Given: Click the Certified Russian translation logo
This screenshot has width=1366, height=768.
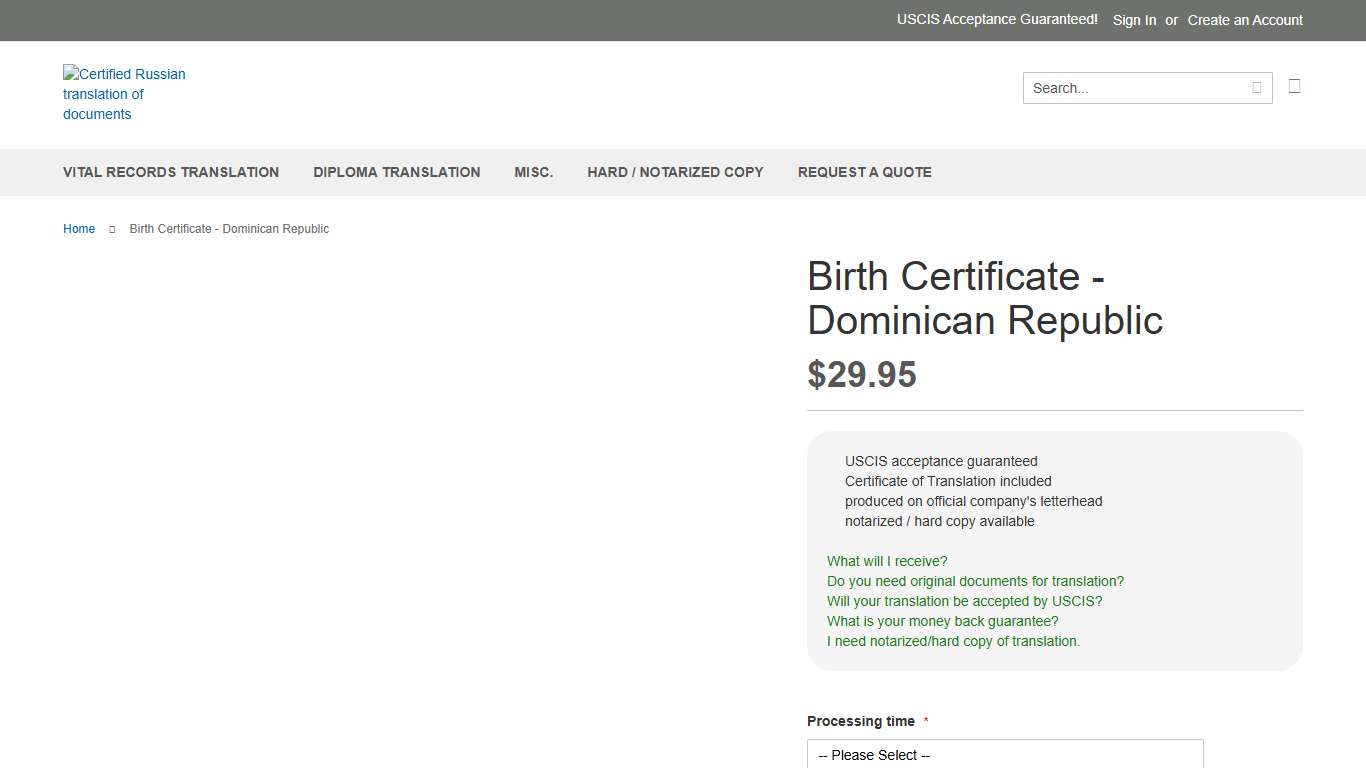Looking at the screenshot, I should [x=124, y=94].
